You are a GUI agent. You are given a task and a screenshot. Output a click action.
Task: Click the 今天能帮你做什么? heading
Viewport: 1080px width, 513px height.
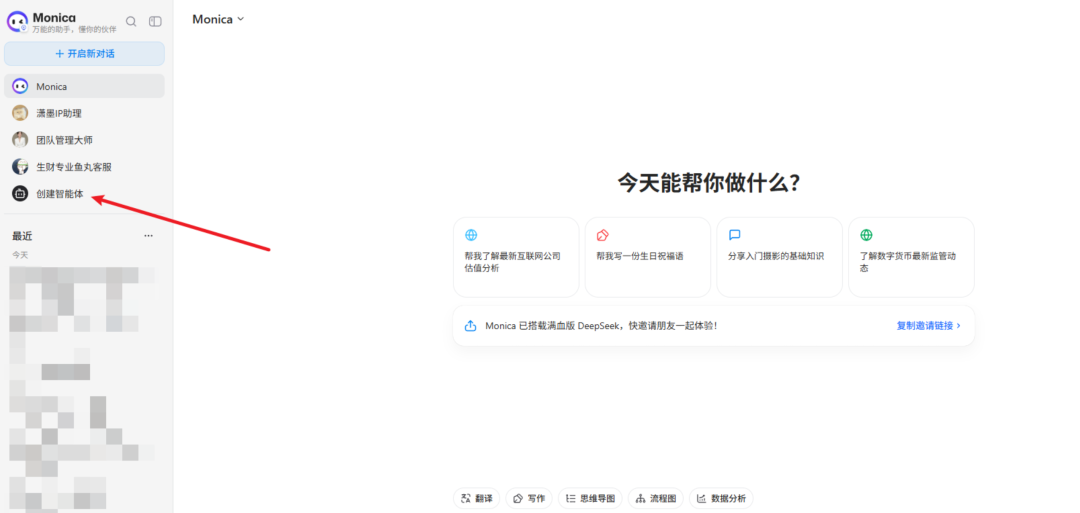coord(709,183)
